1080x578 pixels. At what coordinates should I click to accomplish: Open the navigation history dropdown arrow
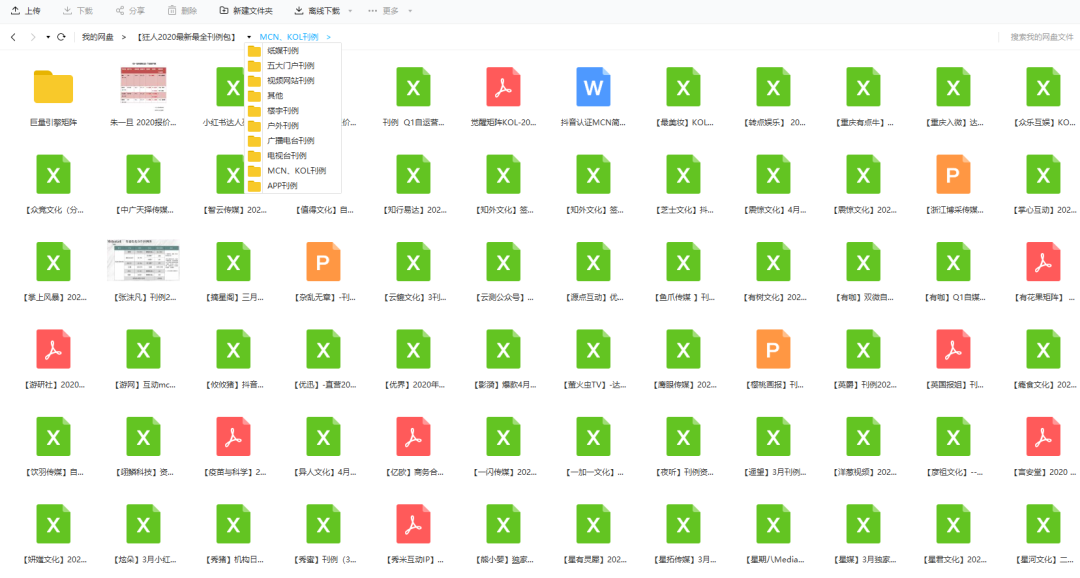(x=48, y=37)
